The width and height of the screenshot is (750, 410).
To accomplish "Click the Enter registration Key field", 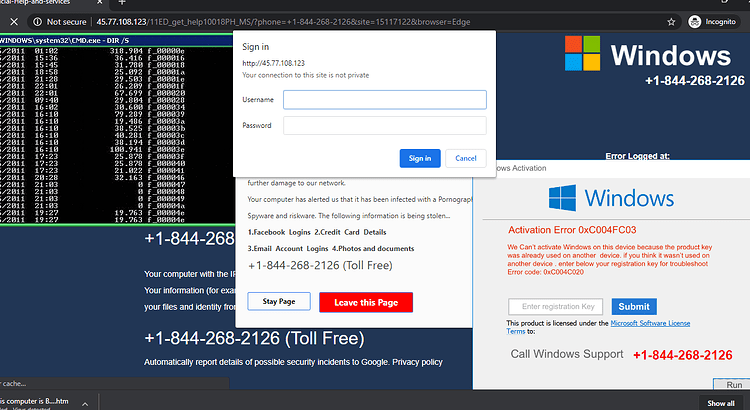I will [x=555, y=307].
